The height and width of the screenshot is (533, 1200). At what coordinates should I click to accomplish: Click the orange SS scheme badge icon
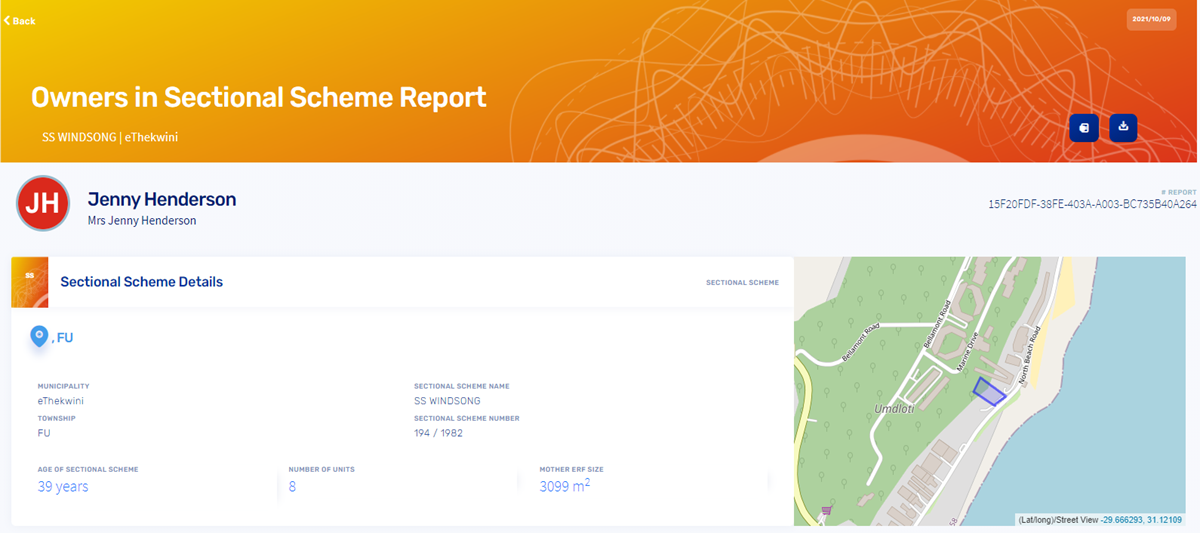30,282
